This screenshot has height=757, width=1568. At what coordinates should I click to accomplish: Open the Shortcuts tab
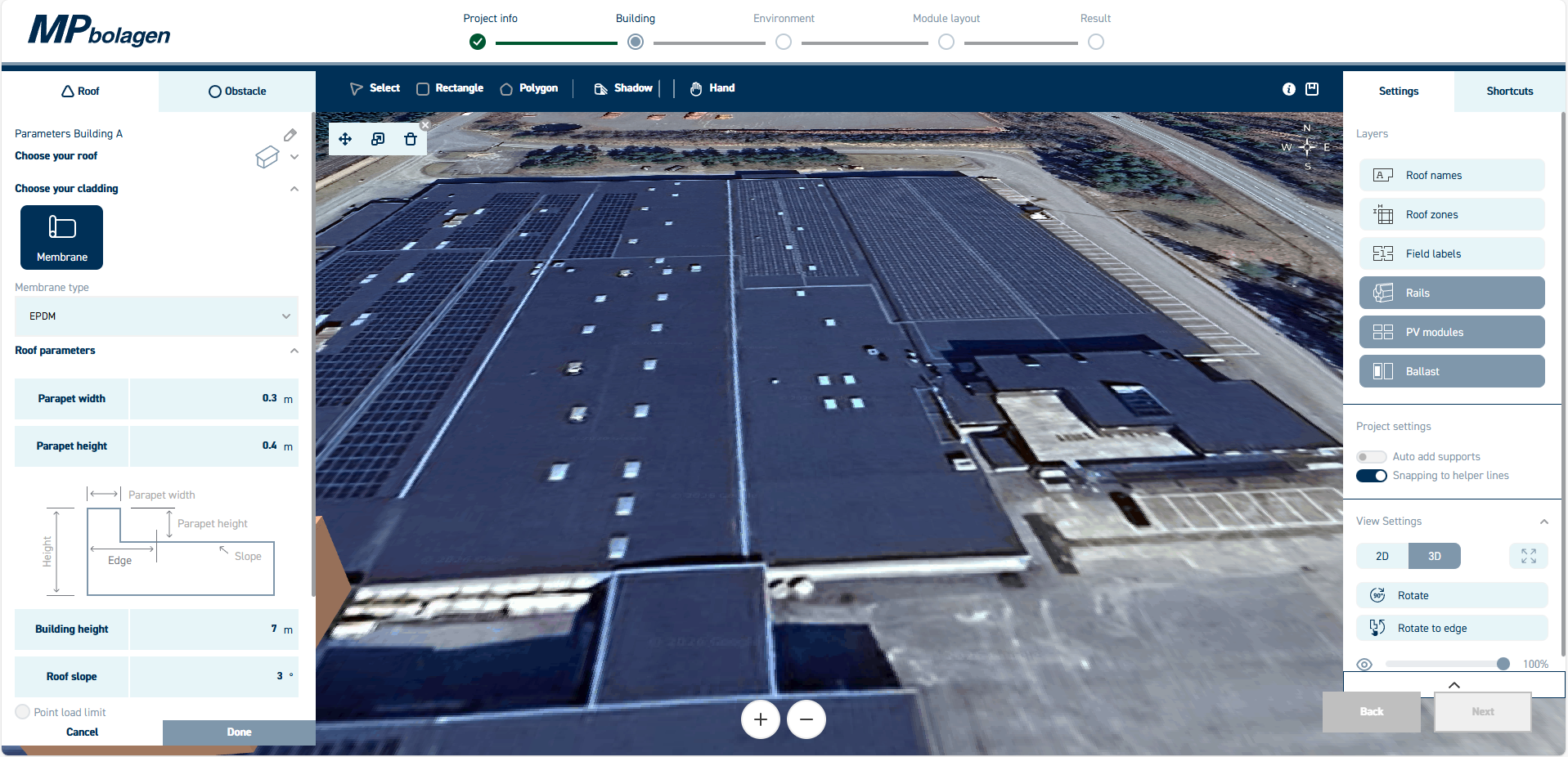click(1509, 92)
